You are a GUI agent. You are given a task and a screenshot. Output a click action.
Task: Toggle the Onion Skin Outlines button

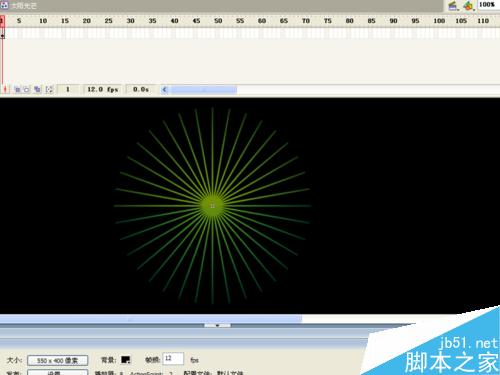[27, 89]
